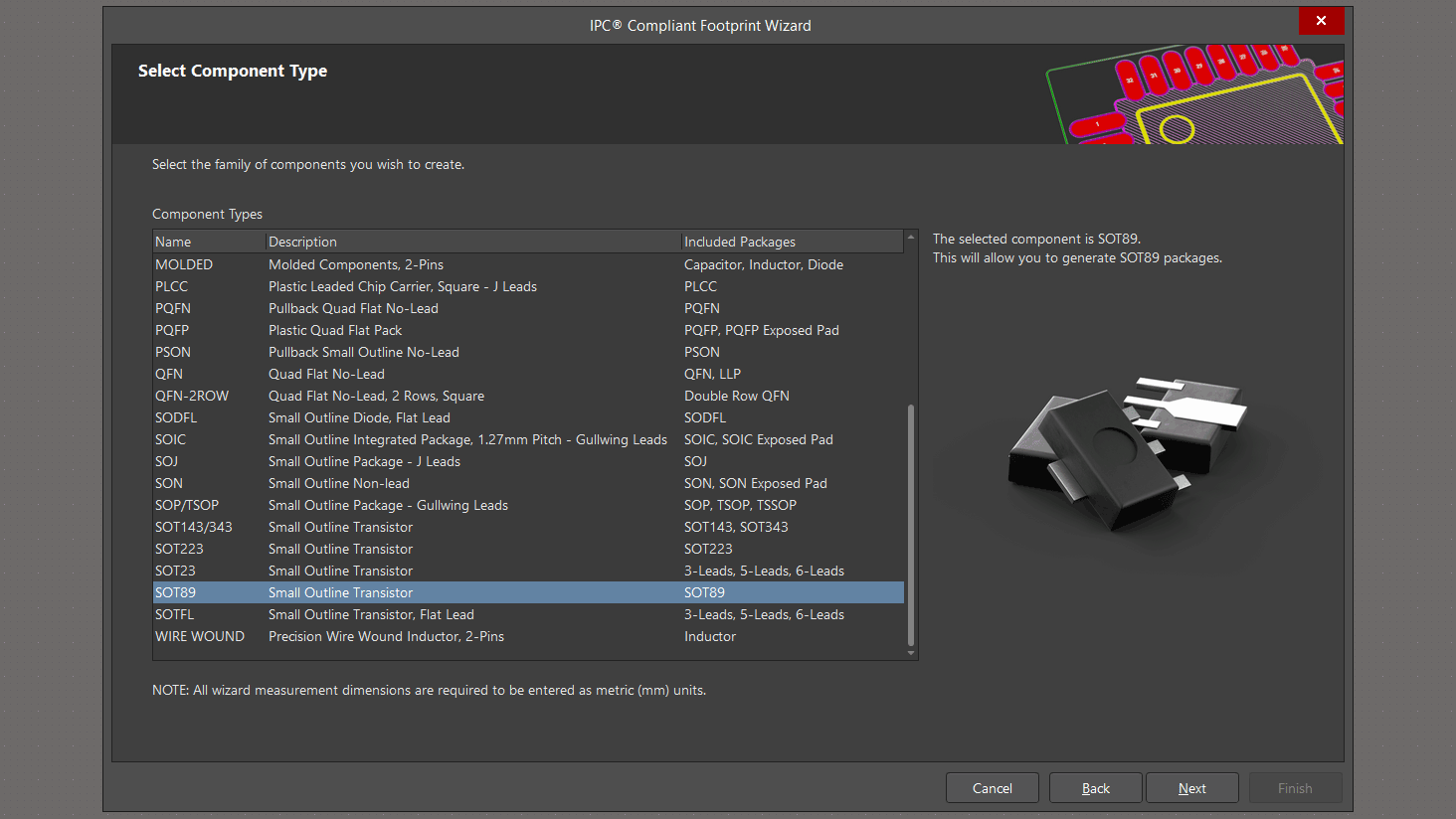Select the QFN-2ROW component type
Image resolution: width=1456 pixels, height=819 pixels.
click(192, 396)
